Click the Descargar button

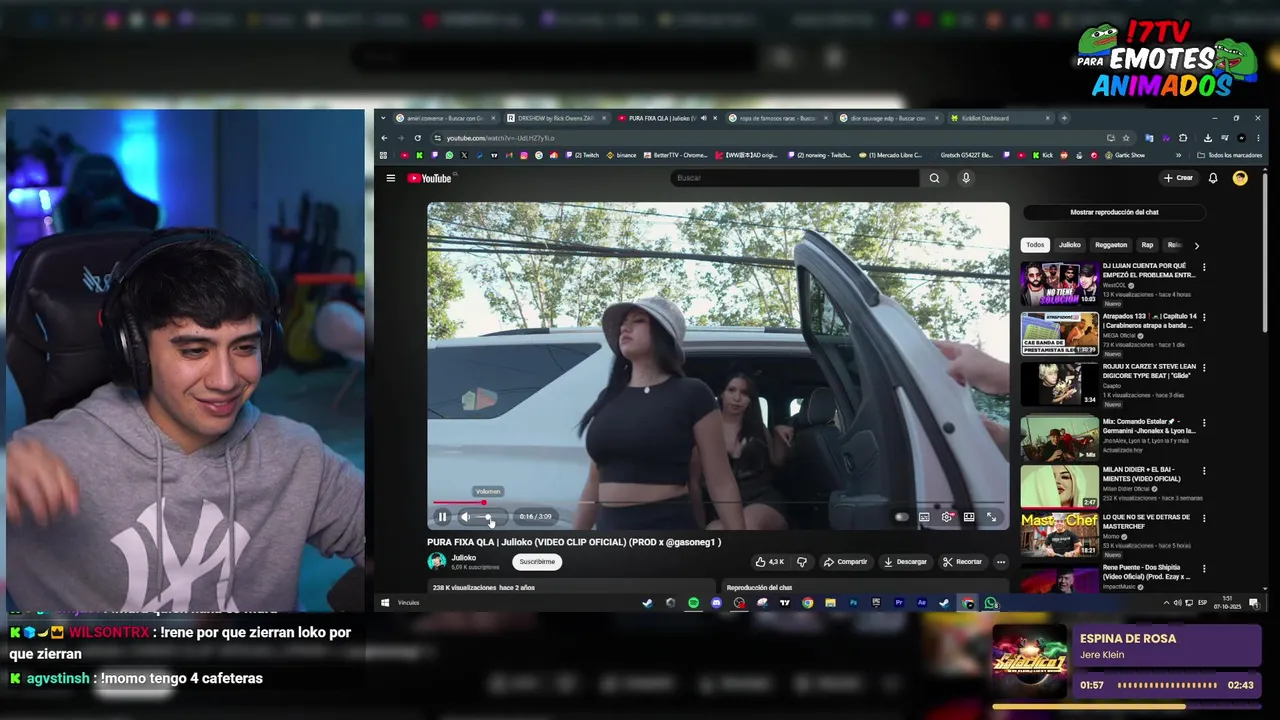click(x=905, y=562)
